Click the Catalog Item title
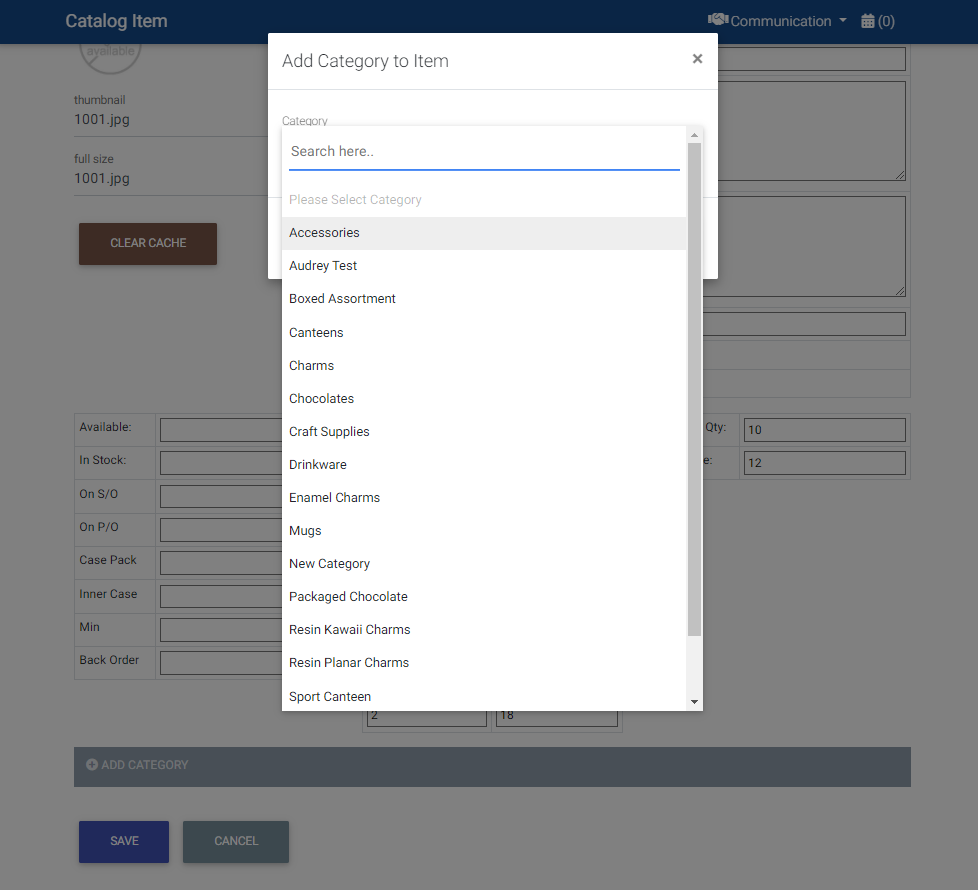 [x=116, y=20]
